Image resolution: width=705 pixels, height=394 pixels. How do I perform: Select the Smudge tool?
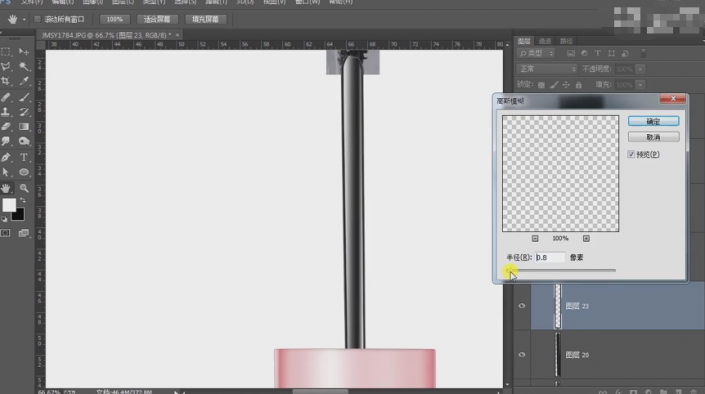[x=6, y=142]
